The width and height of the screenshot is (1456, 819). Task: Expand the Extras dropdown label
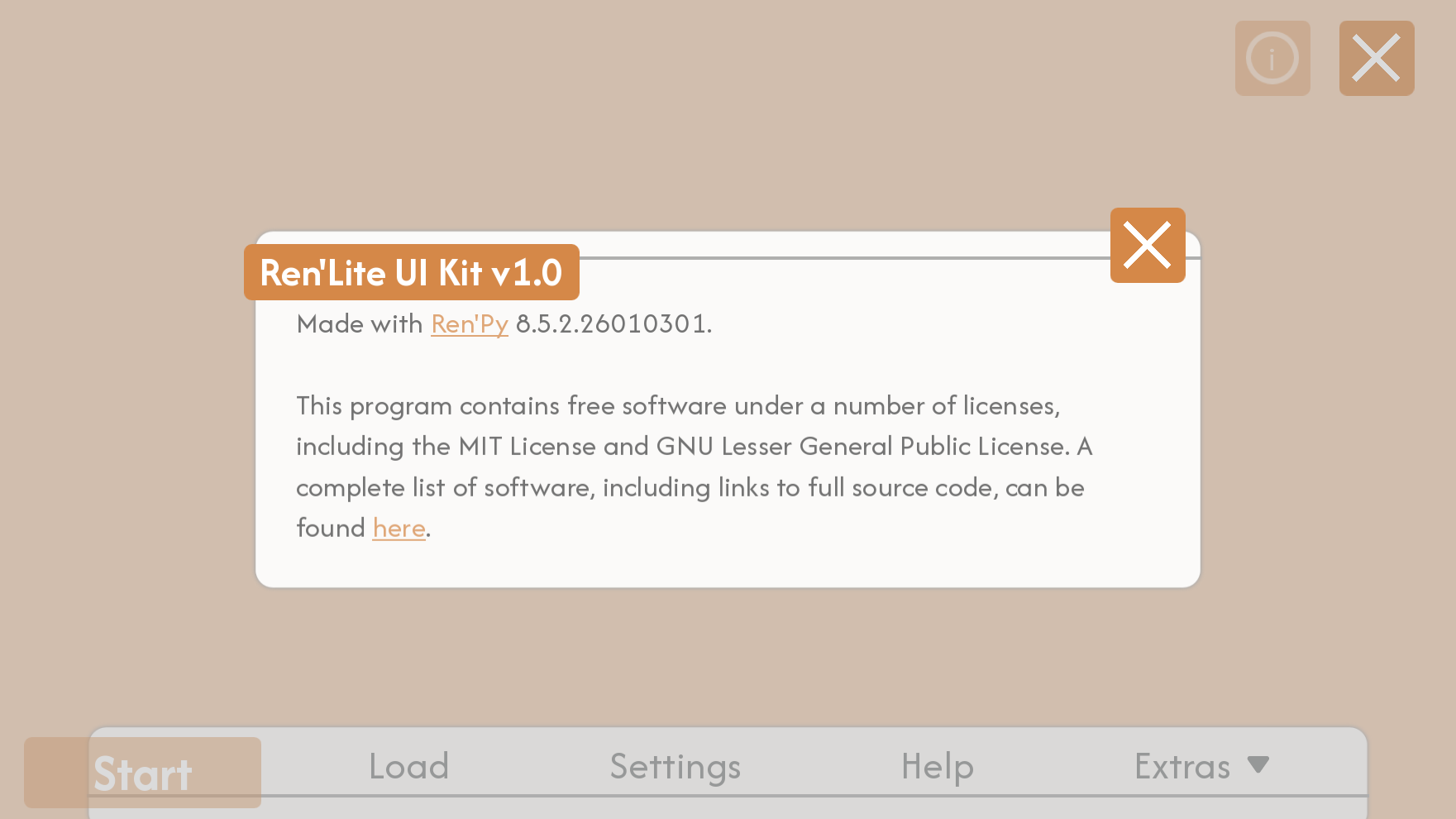[1182, 766]
